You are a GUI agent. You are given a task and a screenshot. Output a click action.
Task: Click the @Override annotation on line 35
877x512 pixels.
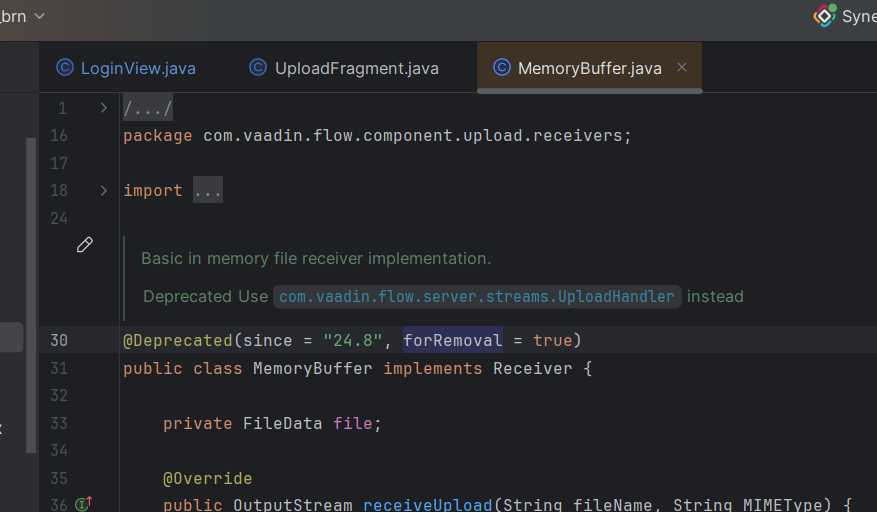click(207, 478)
